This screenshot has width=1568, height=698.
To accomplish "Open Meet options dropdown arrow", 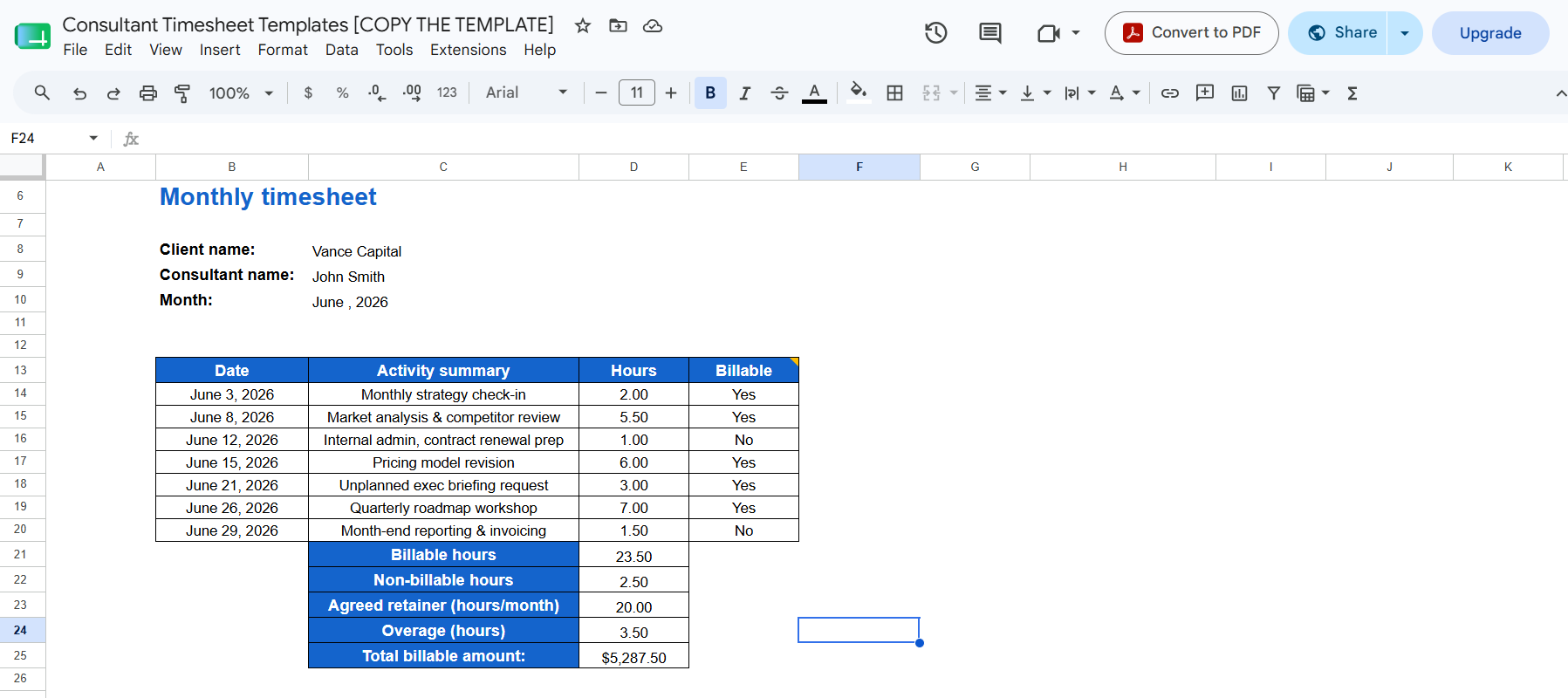I will (1076, 33).
